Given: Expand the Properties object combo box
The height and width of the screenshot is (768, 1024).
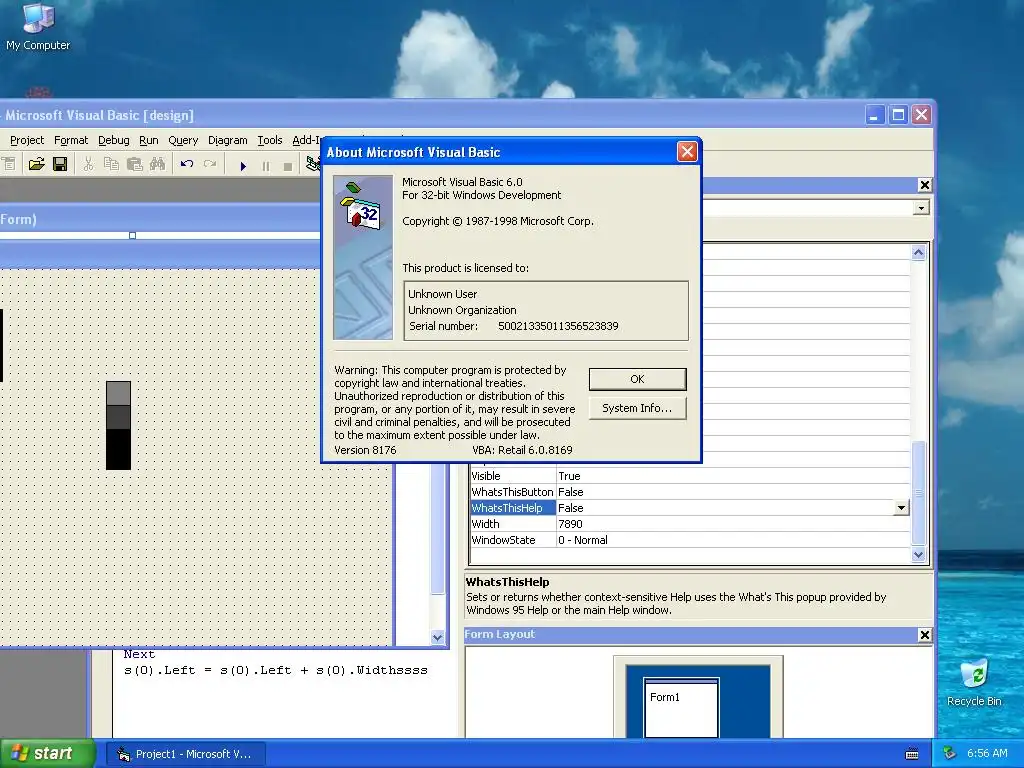Looking at the screenshot, I should (x=921, y=208).
